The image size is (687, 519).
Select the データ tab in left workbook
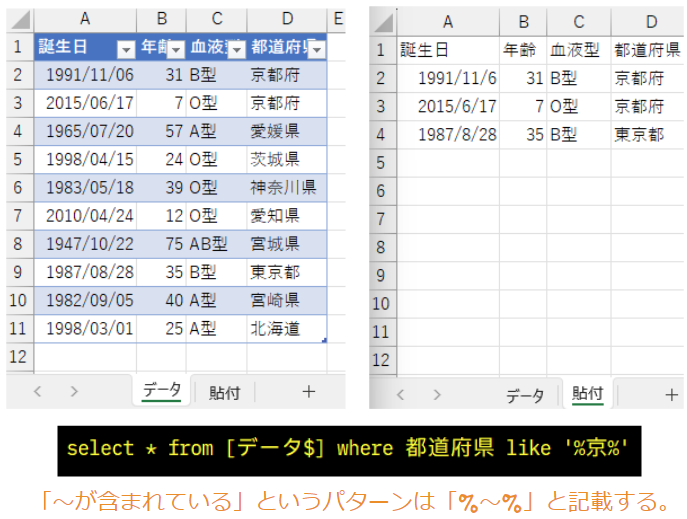click(162, 390)
